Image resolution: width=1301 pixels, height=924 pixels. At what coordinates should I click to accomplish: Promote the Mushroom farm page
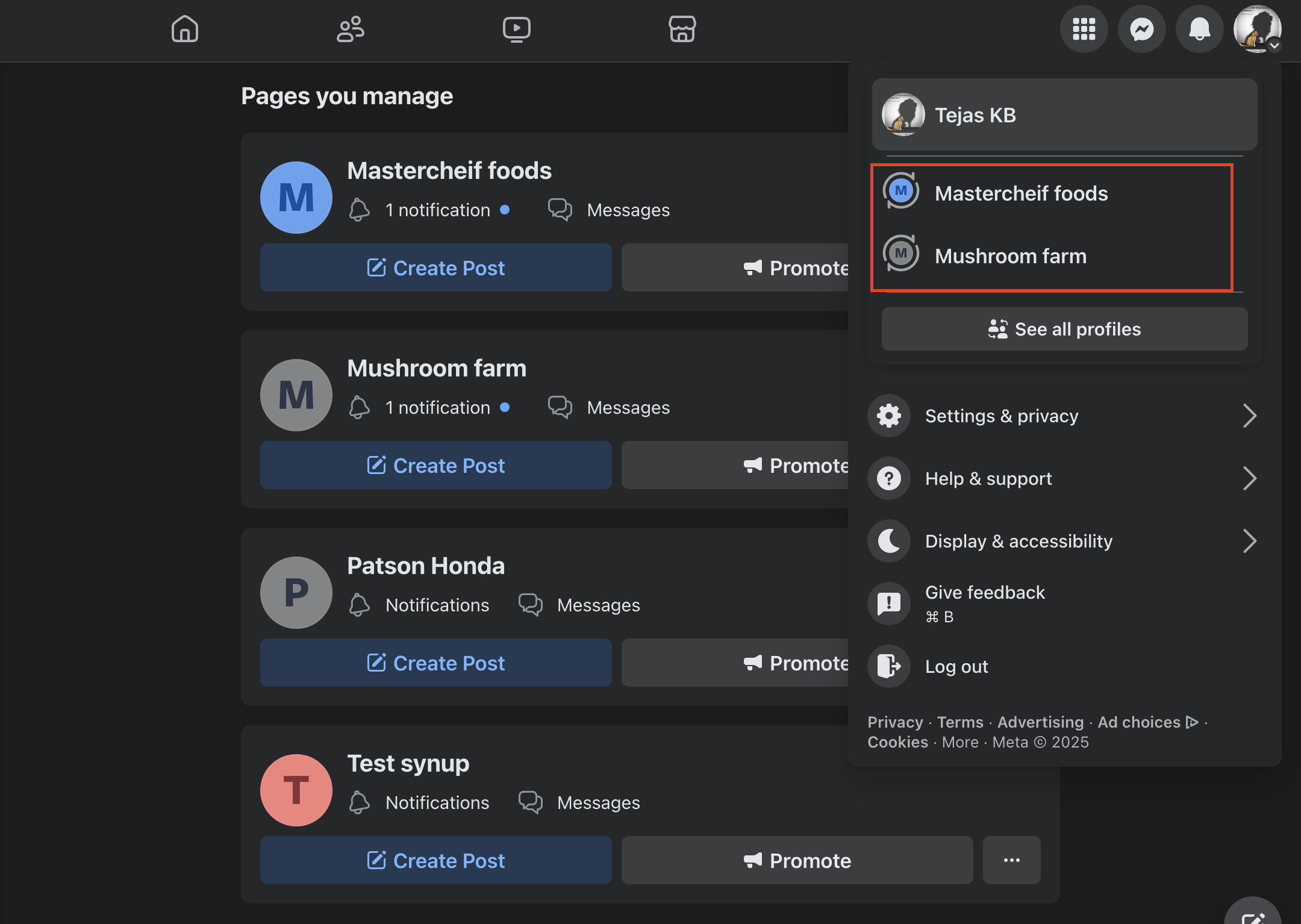coord(735,465)
